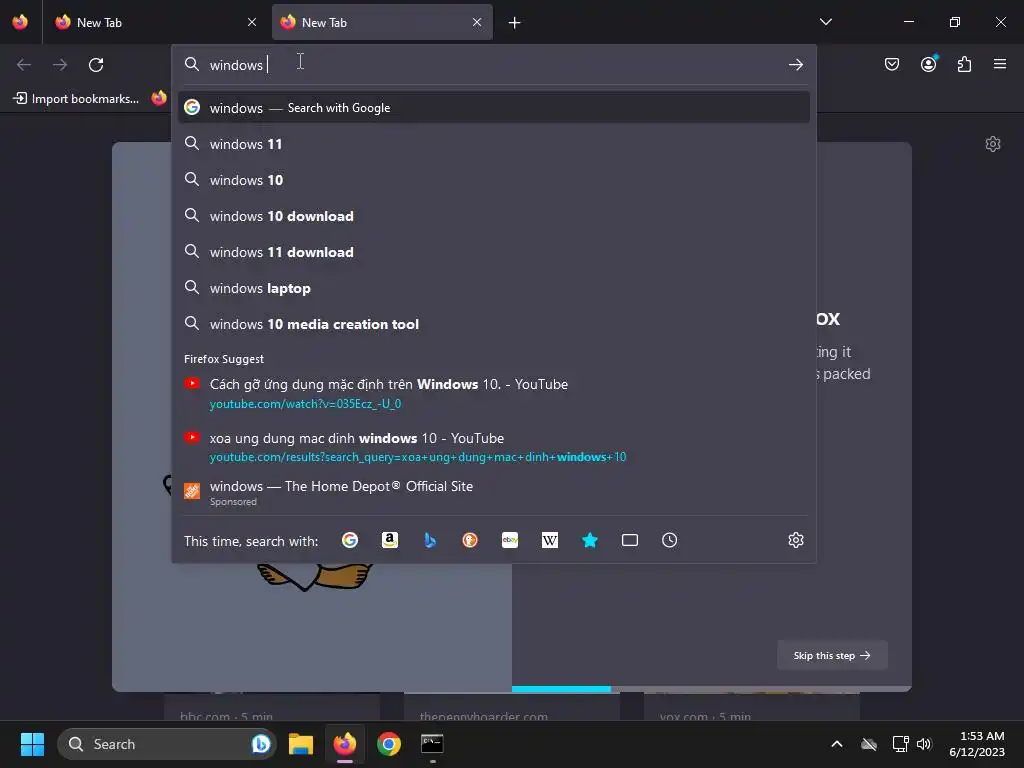
Task: Select the 'windows 10' suggestion
Action: (x=494, y=180)
